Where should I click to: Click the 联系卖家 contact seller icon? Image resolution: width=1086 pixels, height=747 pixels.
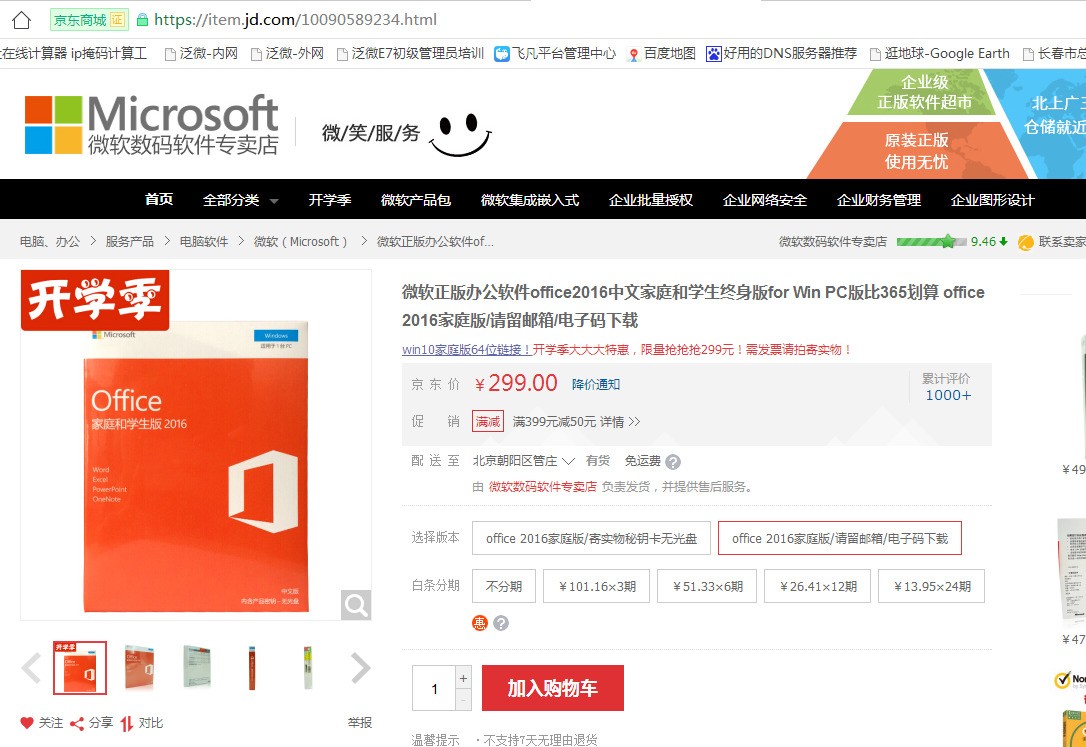pyautogui.click(x=1026, y=242)
